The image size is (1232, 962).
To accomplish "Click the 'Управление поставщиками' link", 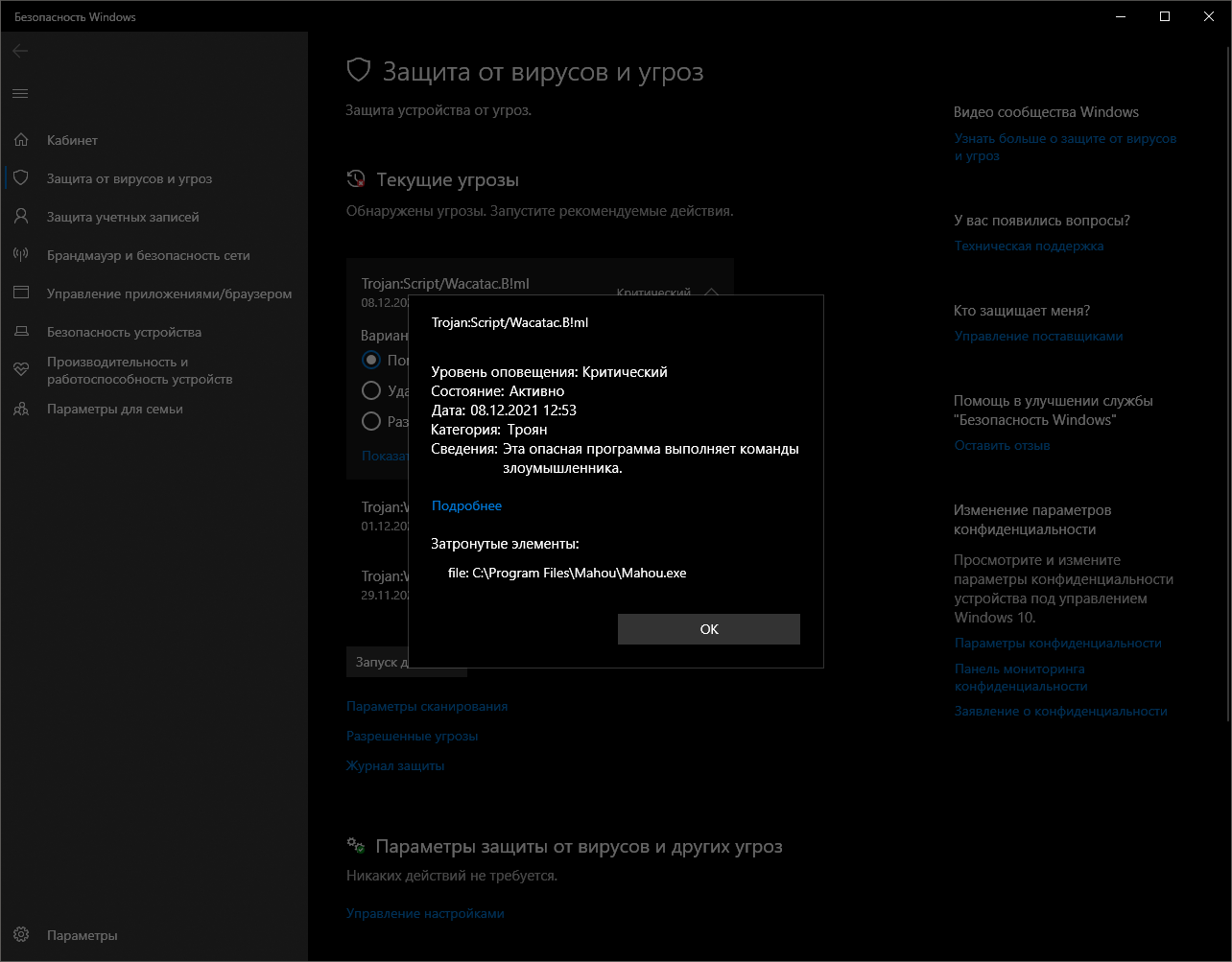I will tap(1038, 336).
